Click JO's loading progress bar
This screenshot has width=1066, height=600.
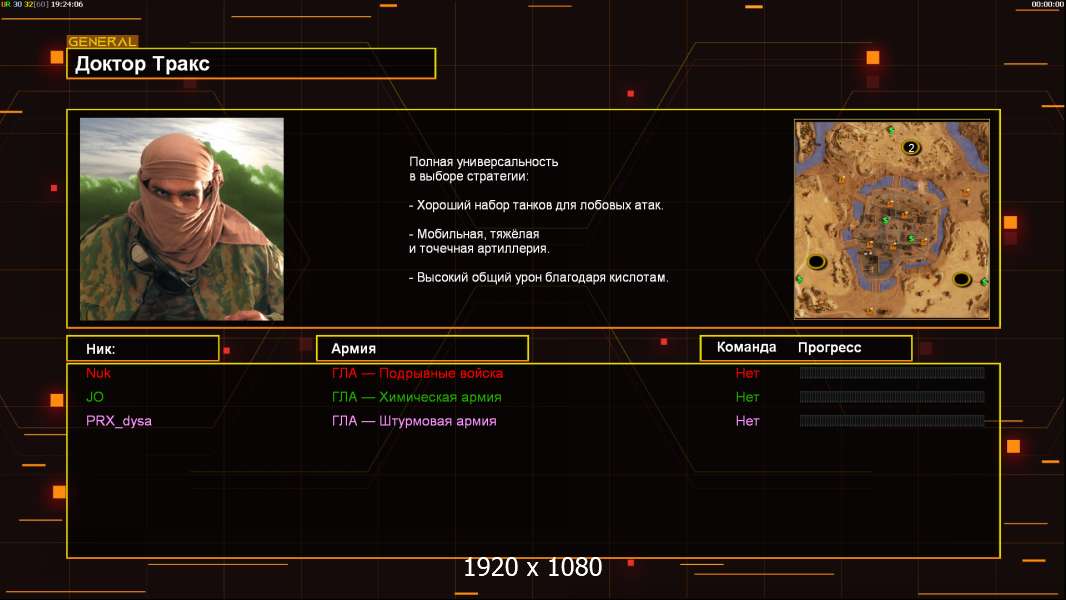click(892, 397)
